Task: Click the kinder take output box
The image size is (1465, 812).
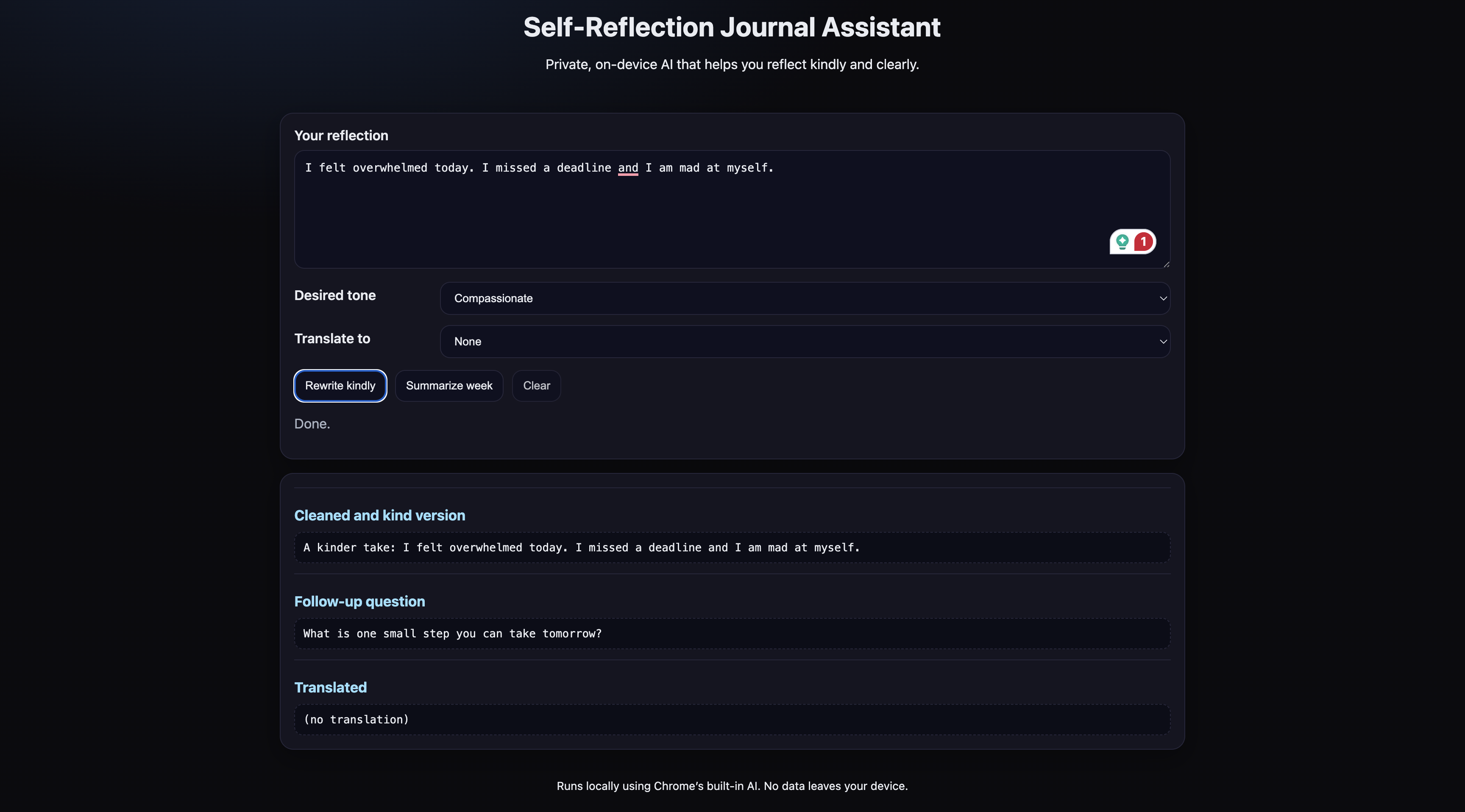Action: 732,548
